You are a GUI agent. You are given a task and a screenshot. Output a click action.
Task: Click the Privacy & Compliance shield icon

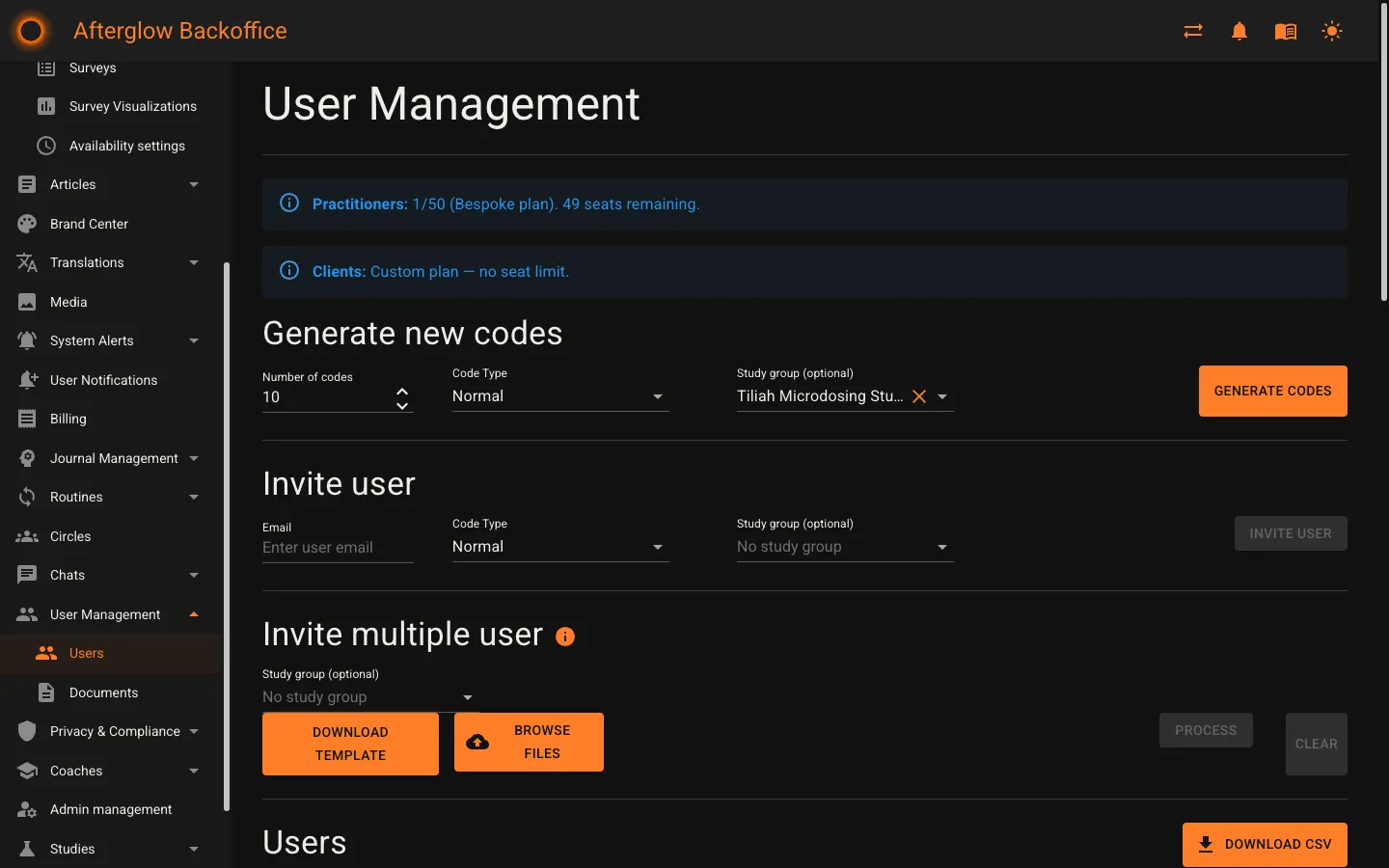27,731
